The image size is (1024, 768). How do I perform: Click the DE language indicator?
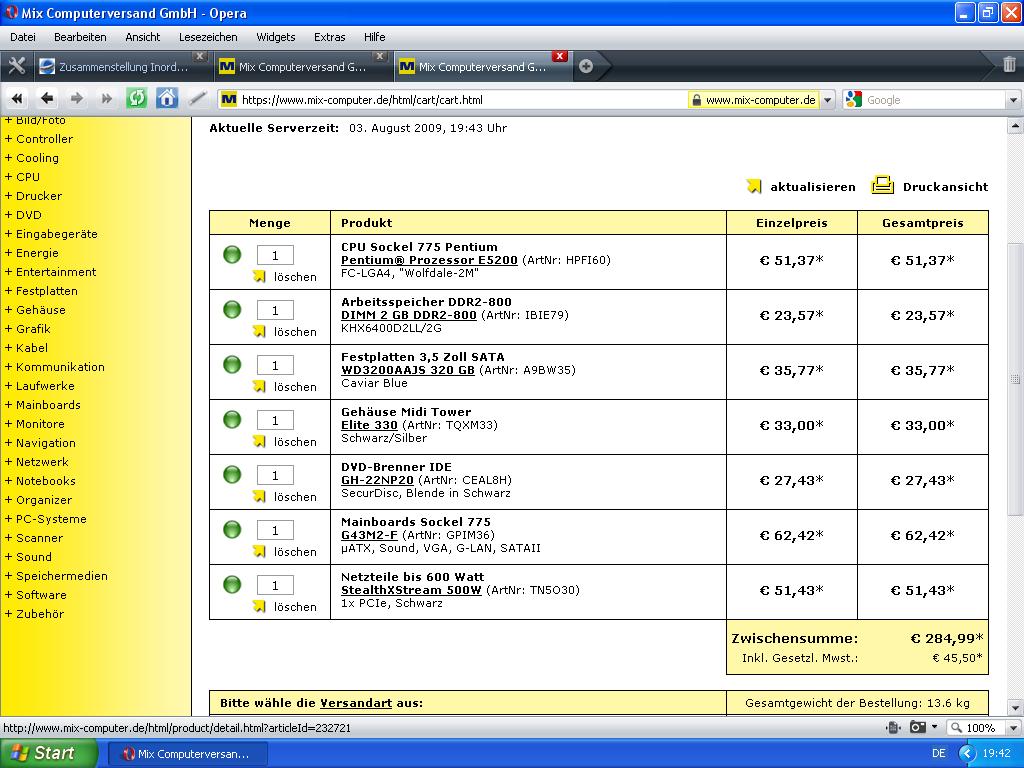click(x=938, y=754)
